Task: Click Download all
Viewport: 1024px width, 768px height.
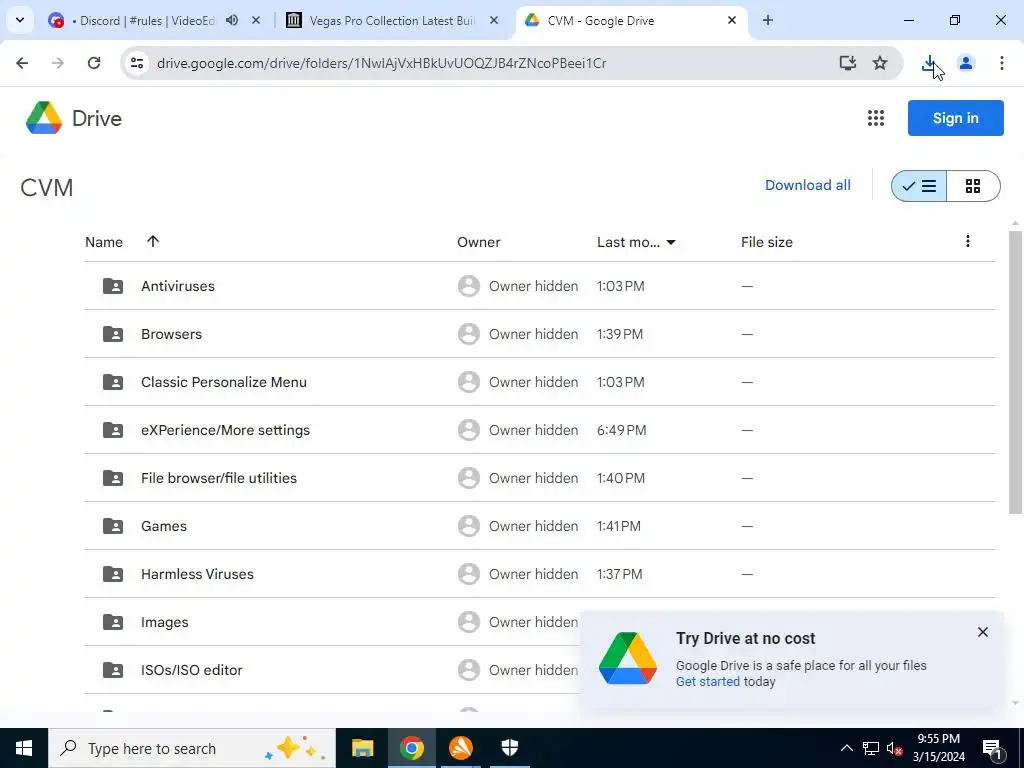Action: 808,185
